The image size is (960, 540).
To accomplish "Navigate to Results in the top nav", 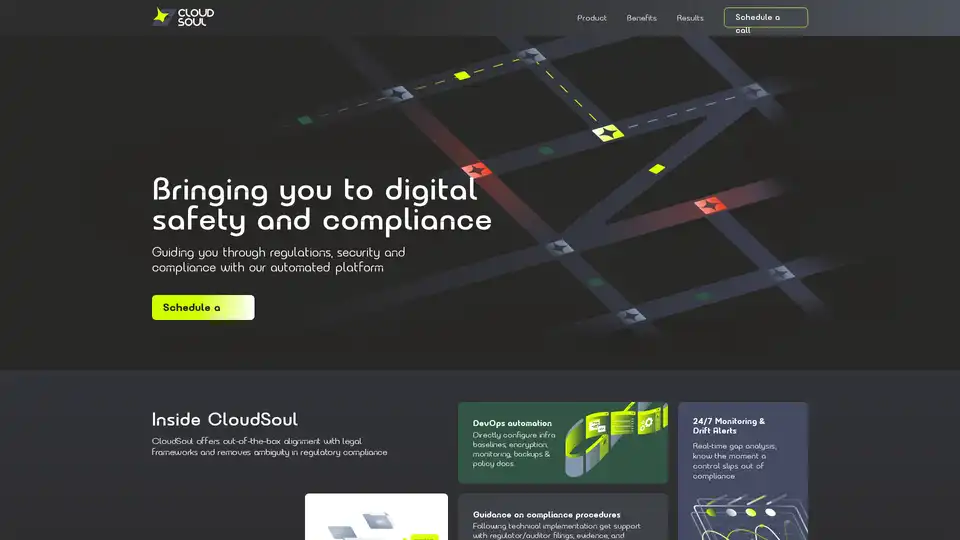I will pos(690,18).
